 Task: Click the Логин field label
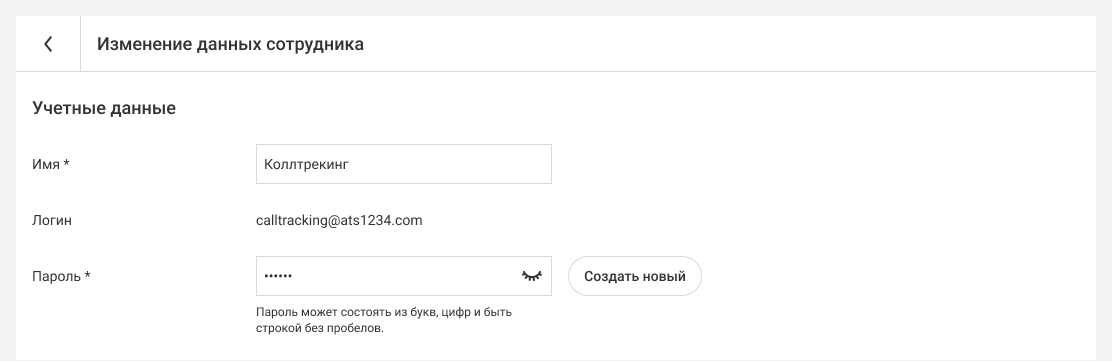52,221
